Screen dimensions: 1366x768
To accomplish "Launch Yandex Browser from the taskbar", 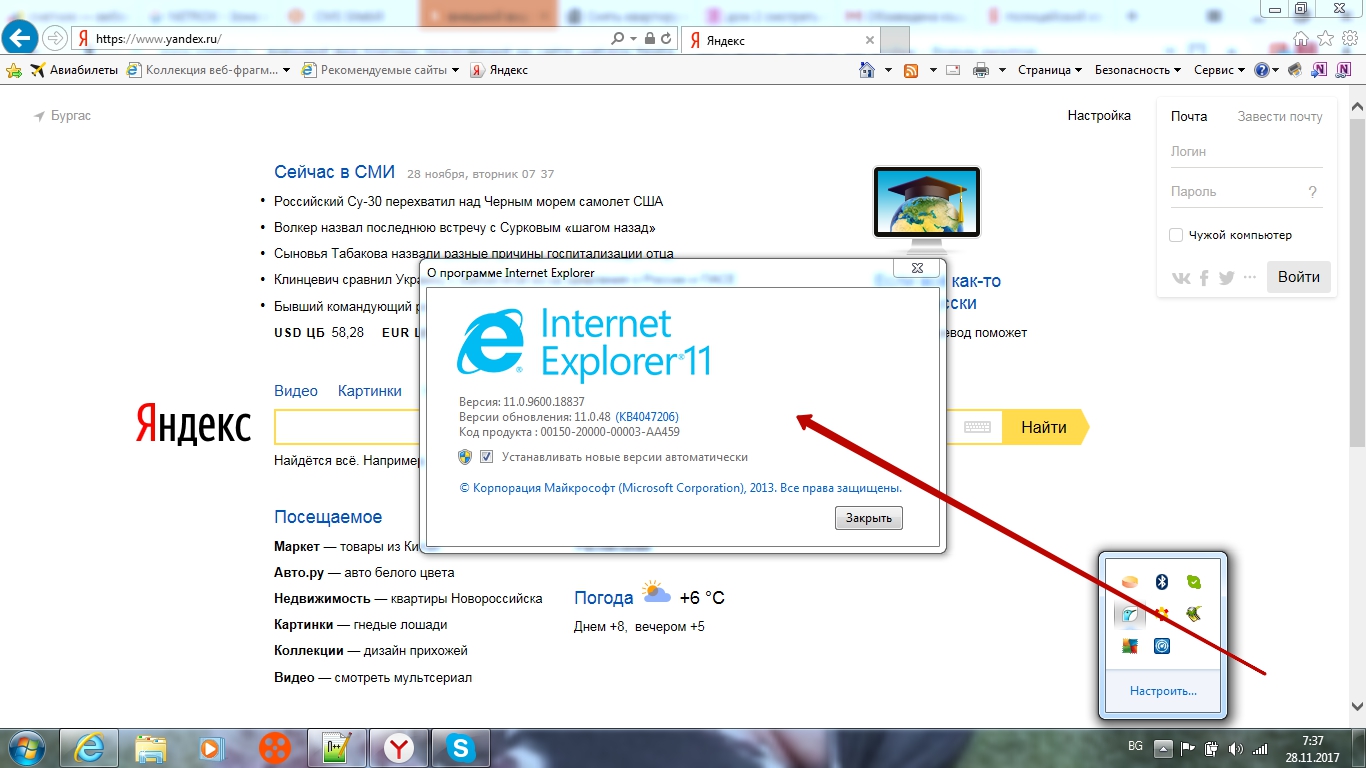I will point(399,747).
